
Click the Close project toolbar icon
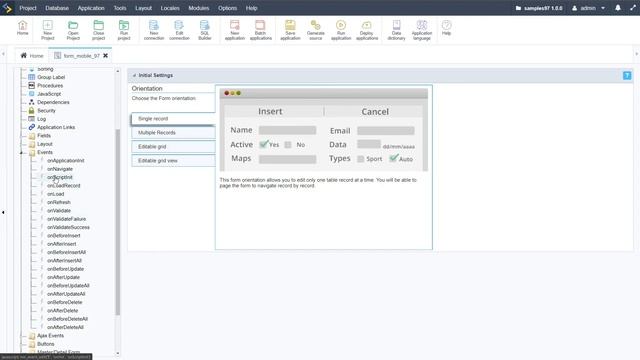98,30
